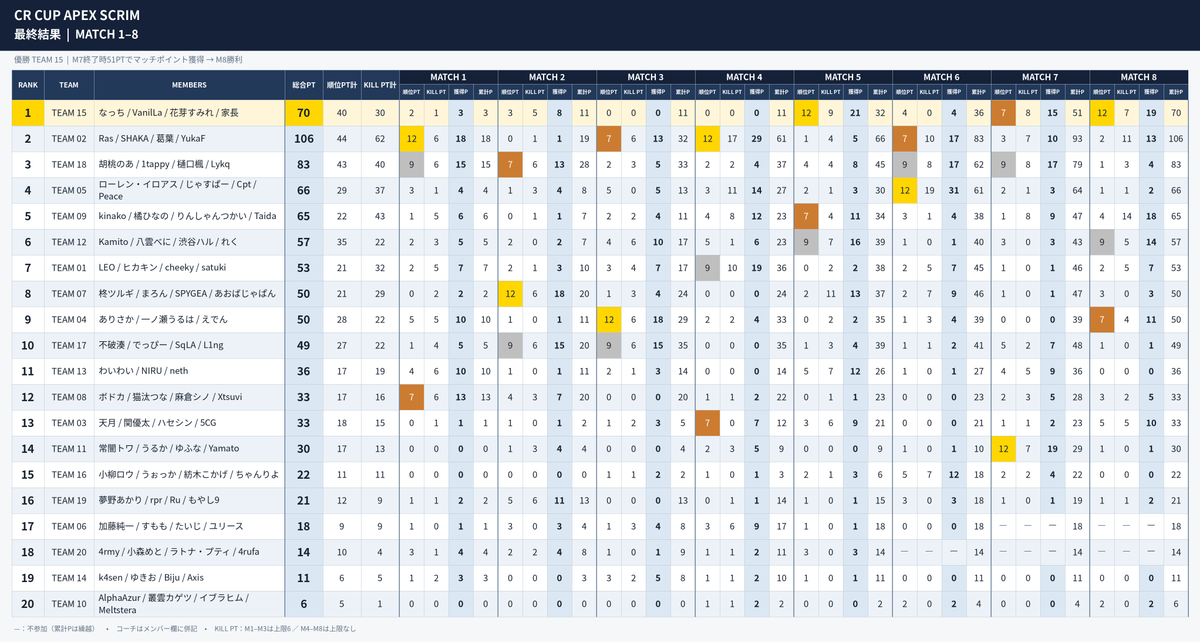Image resolution: width=1200 pixels, height=642 pixels.
Task: Select the MEMBERS column header
Action: point(189,85)
